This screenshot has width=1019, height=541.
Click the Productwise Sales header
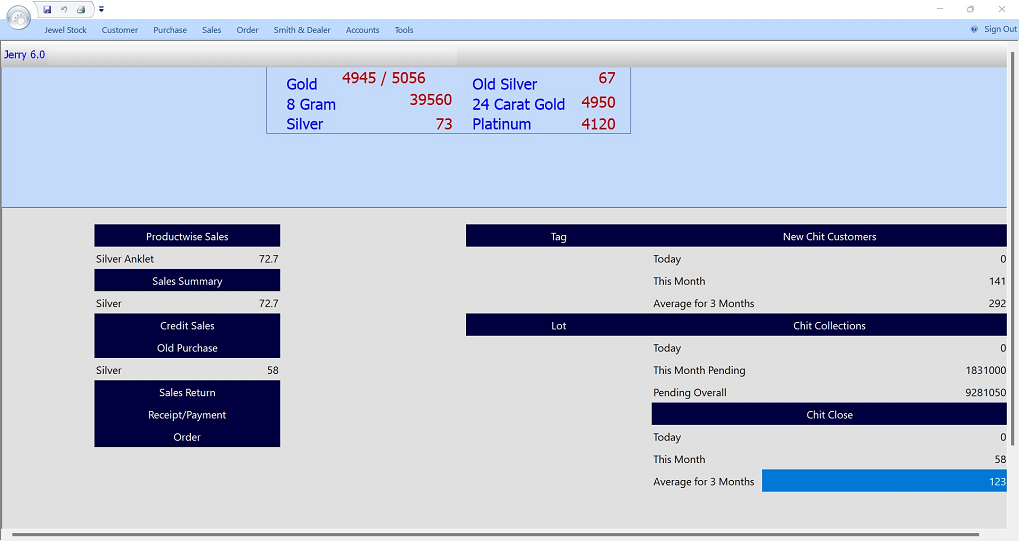pos(187,237)
